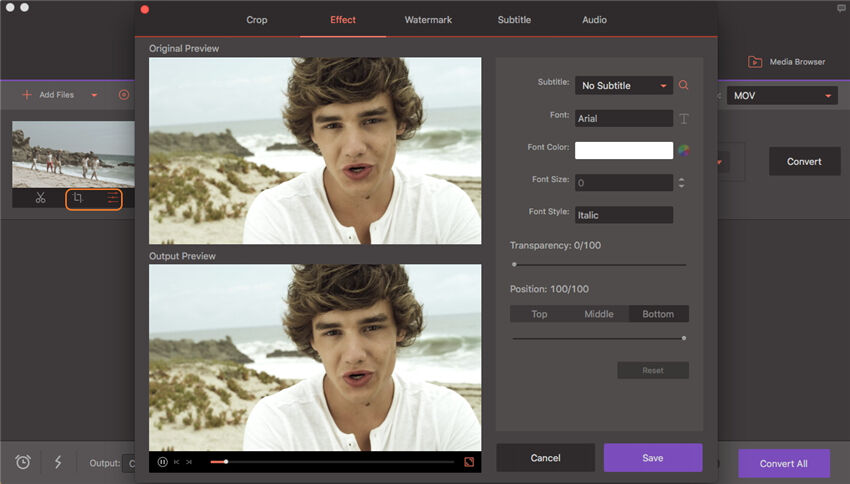The image size is (850, 484).
Task: Click the Font Size input field
Action: 624,183
